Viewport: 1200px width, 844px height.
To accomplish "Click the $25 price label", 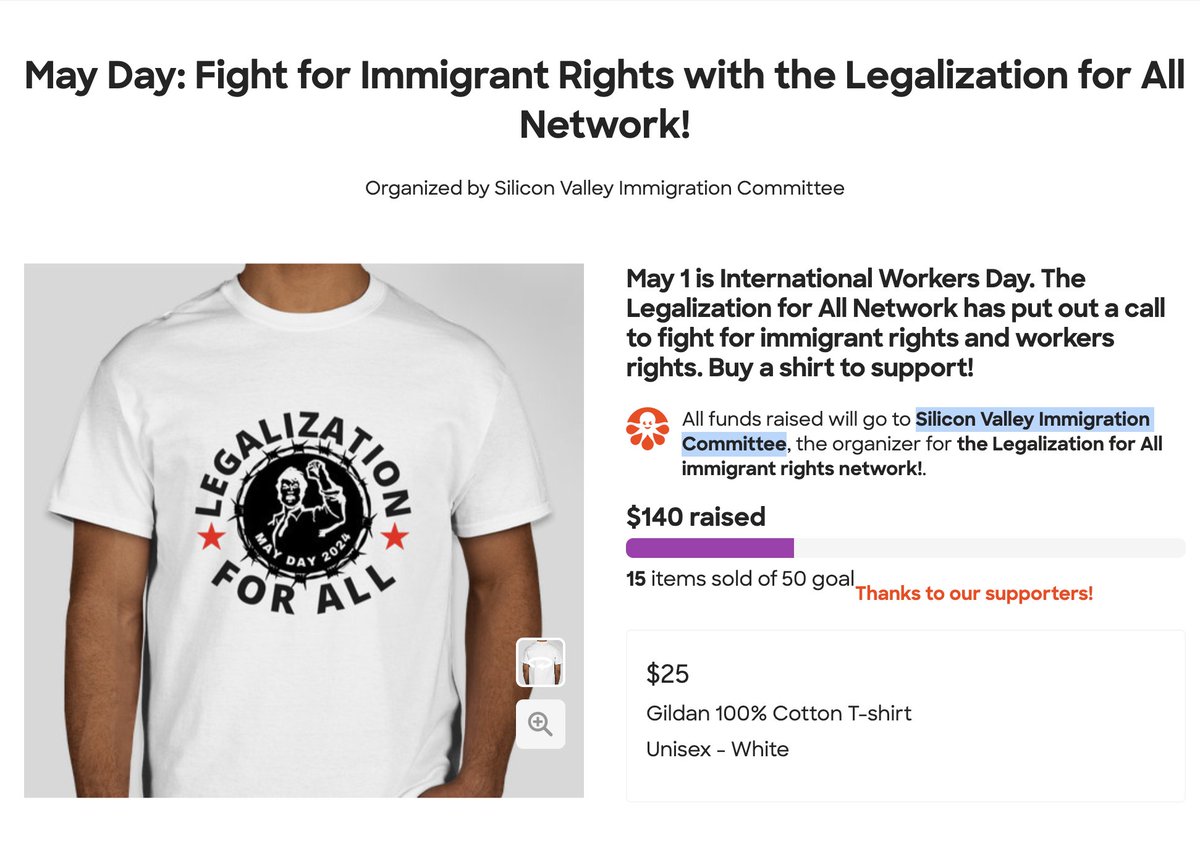I will [668, 674].
